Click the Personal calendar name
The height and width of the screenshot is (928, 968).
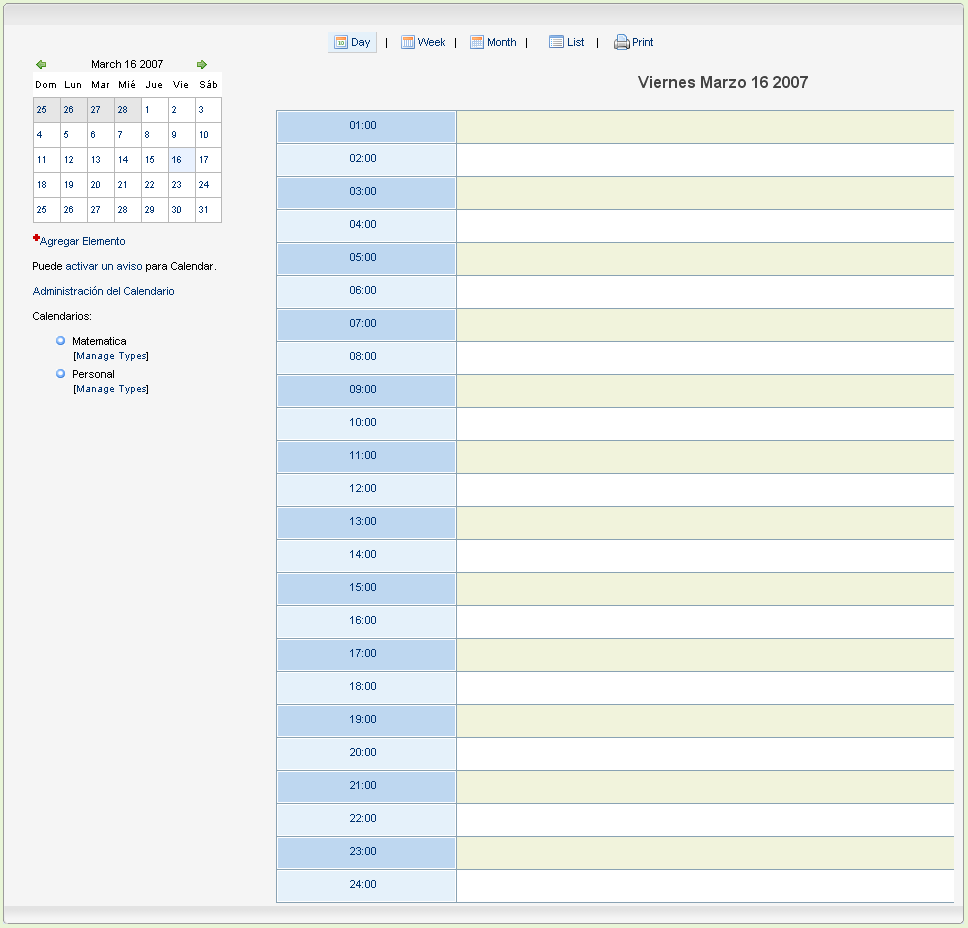pos(93,374)
